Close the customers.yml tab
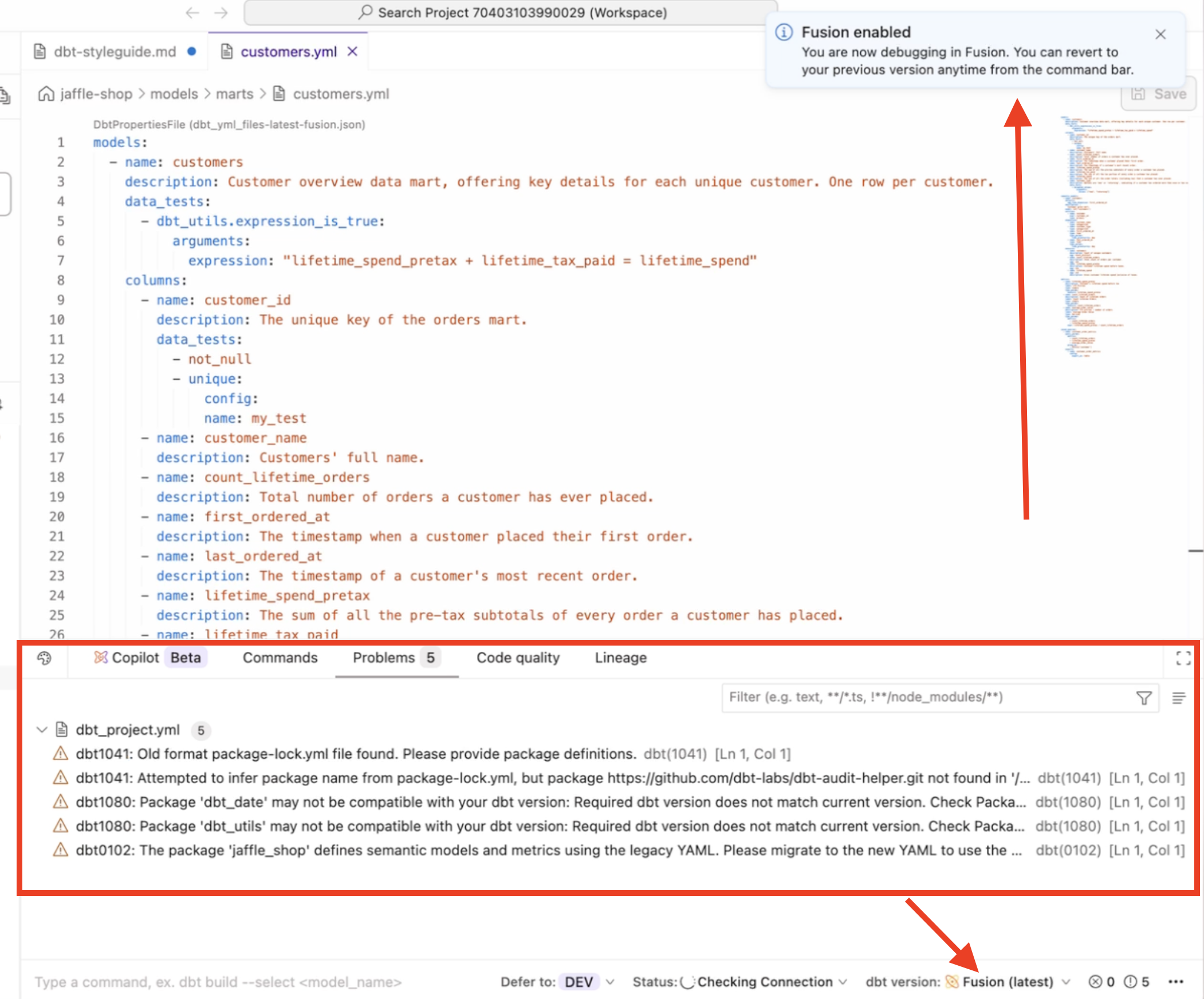1204x999 pixels. coord(353,52)
